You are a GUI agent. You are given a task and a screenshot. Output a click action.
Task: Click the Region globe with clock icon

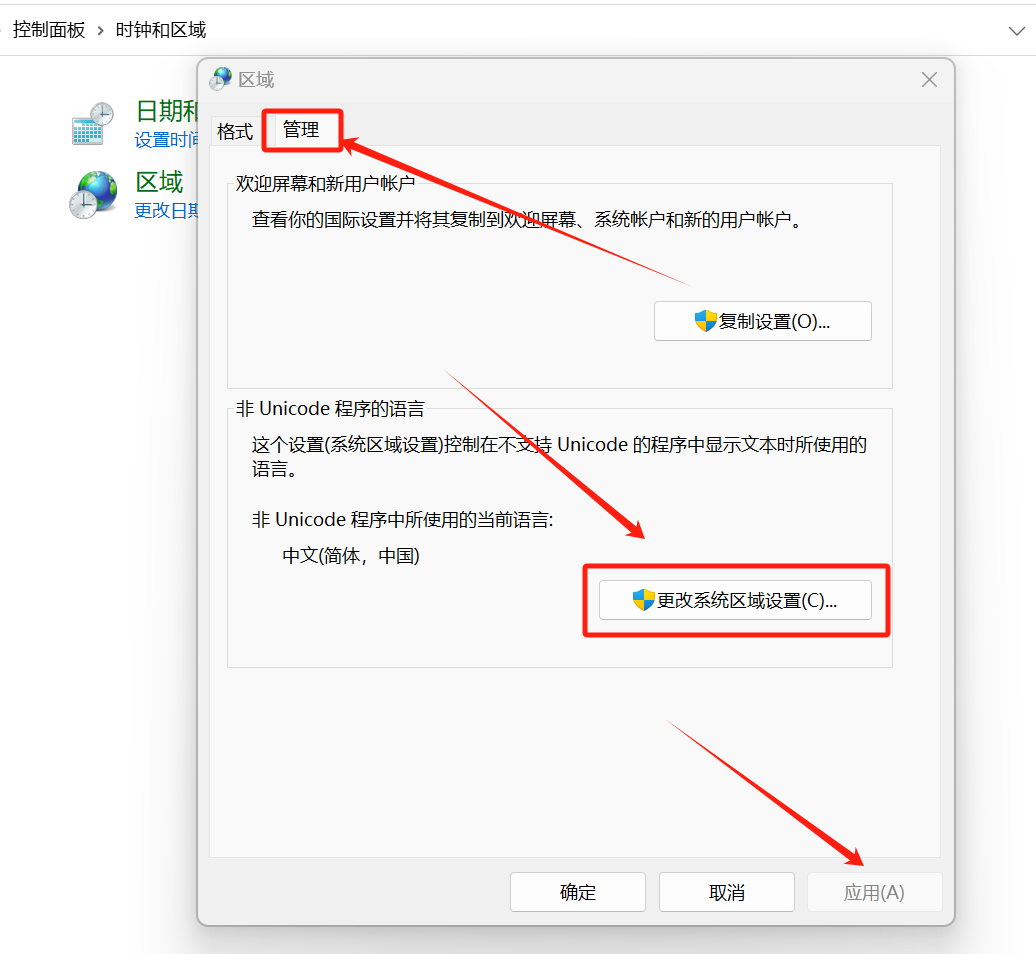[93, 195]
